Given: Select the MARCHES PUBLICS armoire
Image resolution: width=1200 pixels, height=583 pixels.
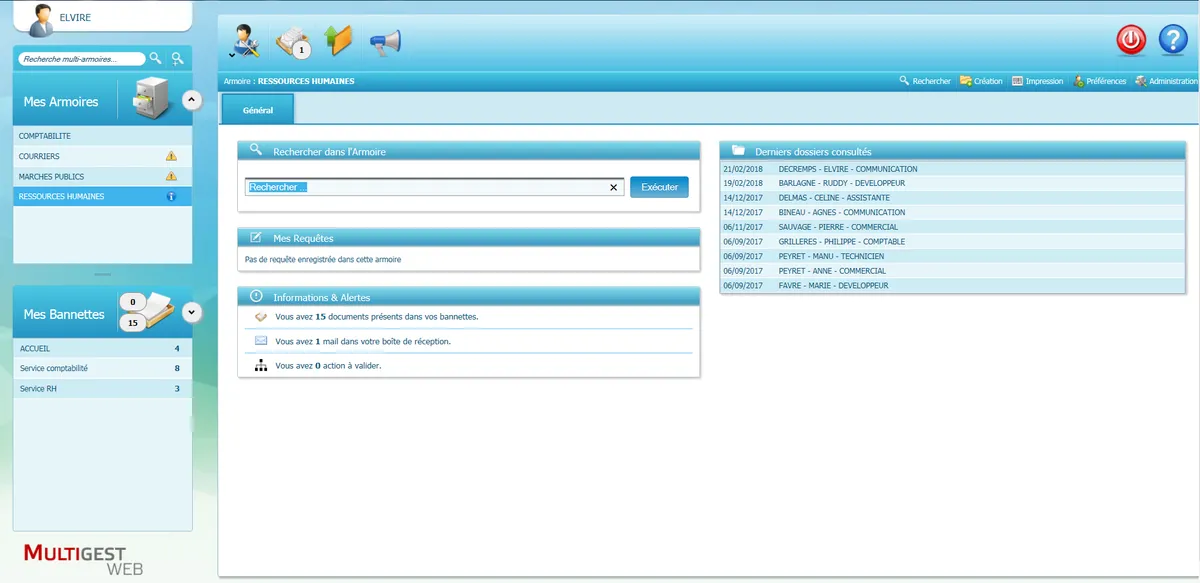Looking at the screenshot, I should point(103,176).
